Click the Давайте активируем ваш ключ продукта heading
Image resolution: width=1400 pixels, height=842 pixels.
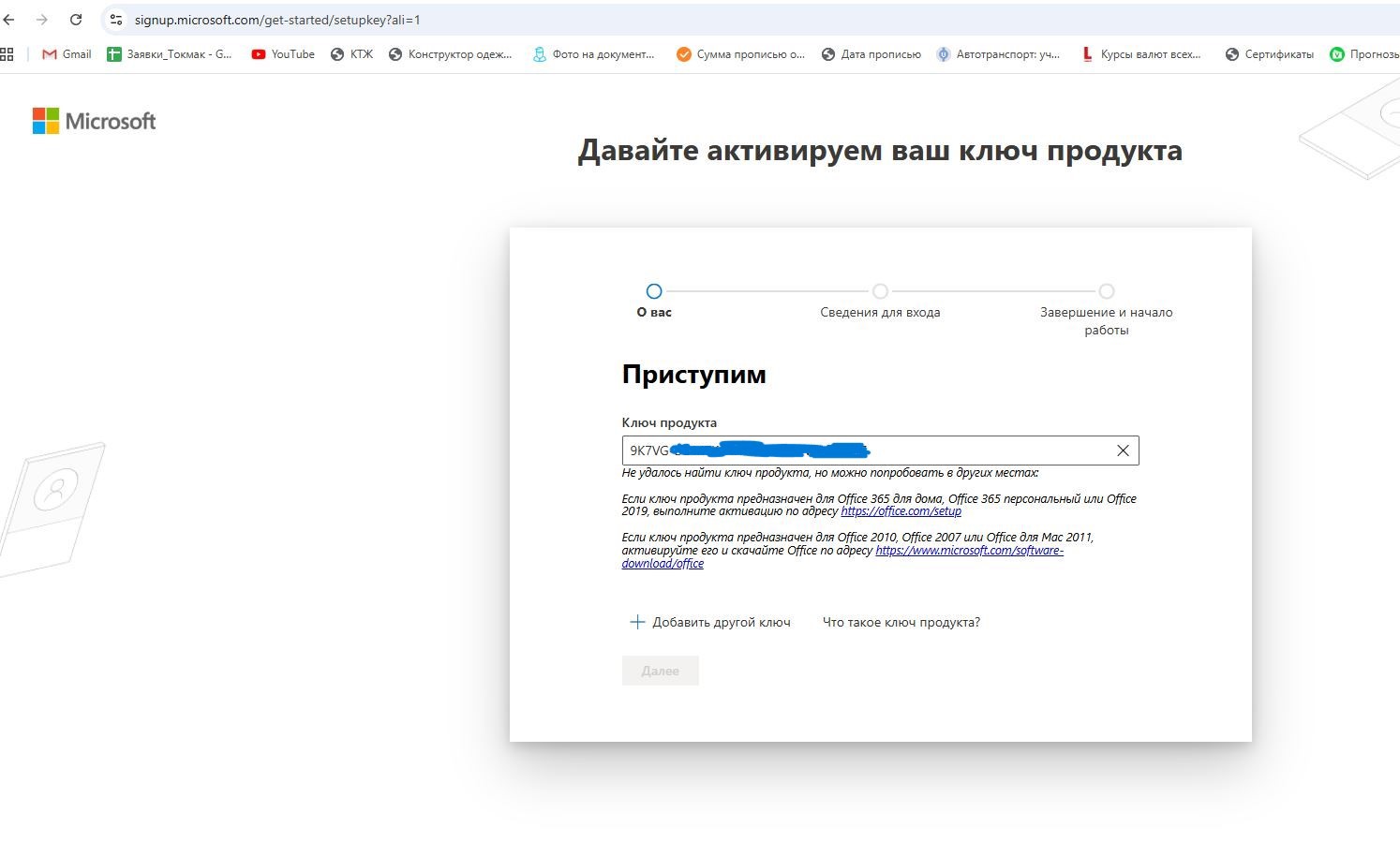[x=880, y=150]
